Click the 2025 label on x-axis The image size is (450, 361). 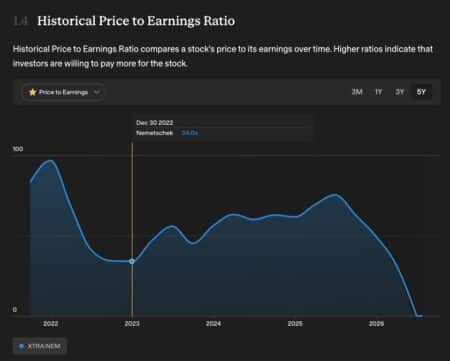tap(295, 324)
